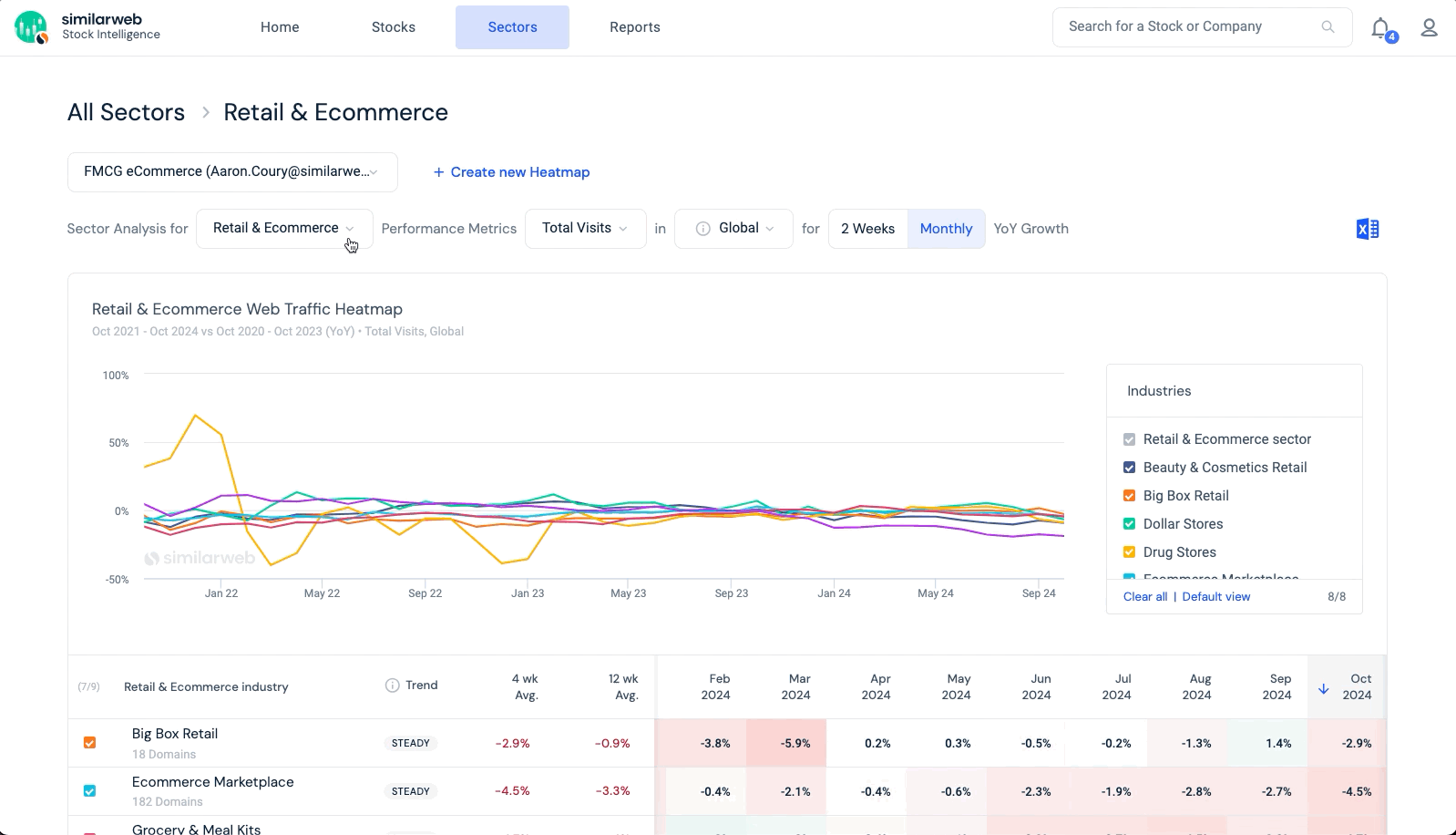Screen dimensions: 1456x835
Task: Open the Total Visits metrics dropdown
Action: 585,229
